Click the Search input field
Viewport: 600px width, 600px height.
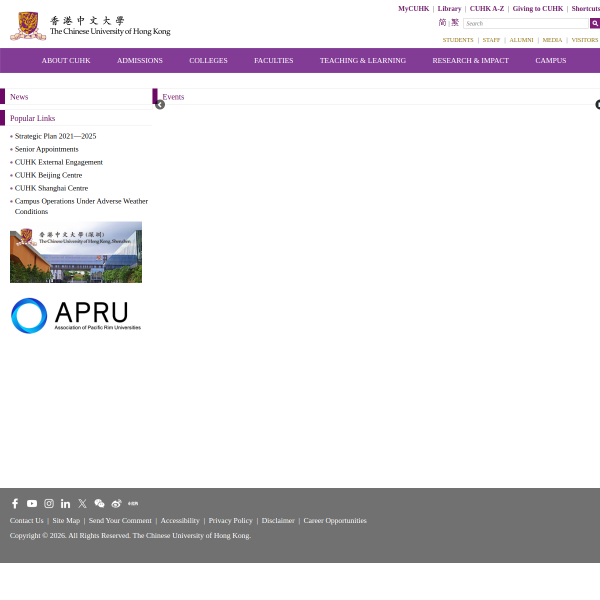click(x=526, y=23)
